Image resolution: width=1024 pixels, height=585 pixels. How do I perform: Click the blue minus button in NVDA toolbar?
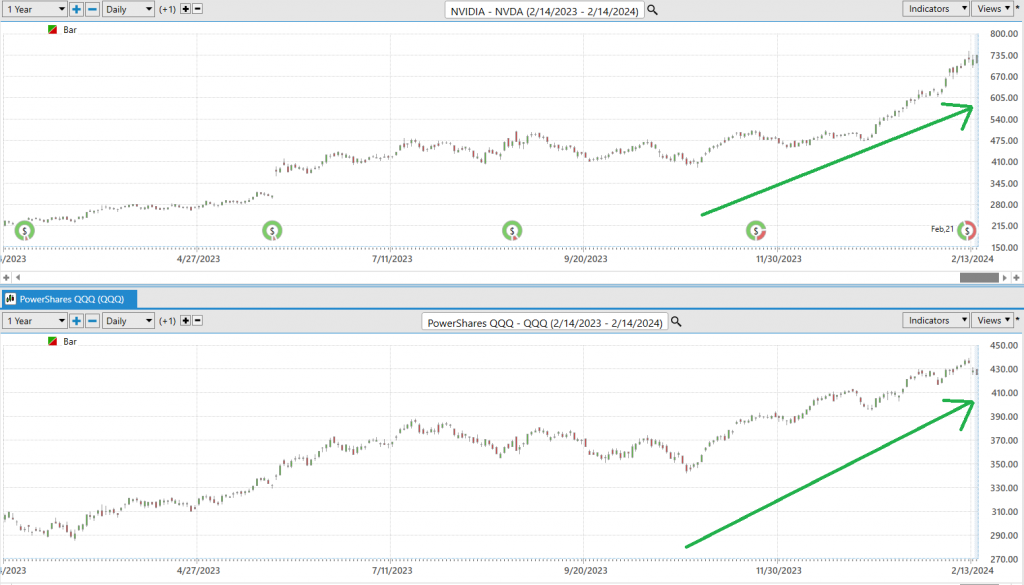tap(93, 9)
